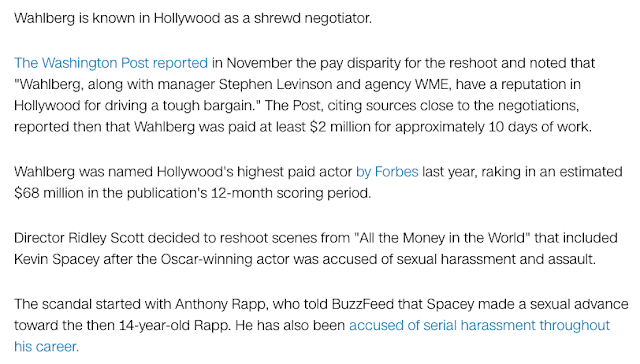
Task: Click "Hollywood's highest paid actor" text
Action: point(254,172)
